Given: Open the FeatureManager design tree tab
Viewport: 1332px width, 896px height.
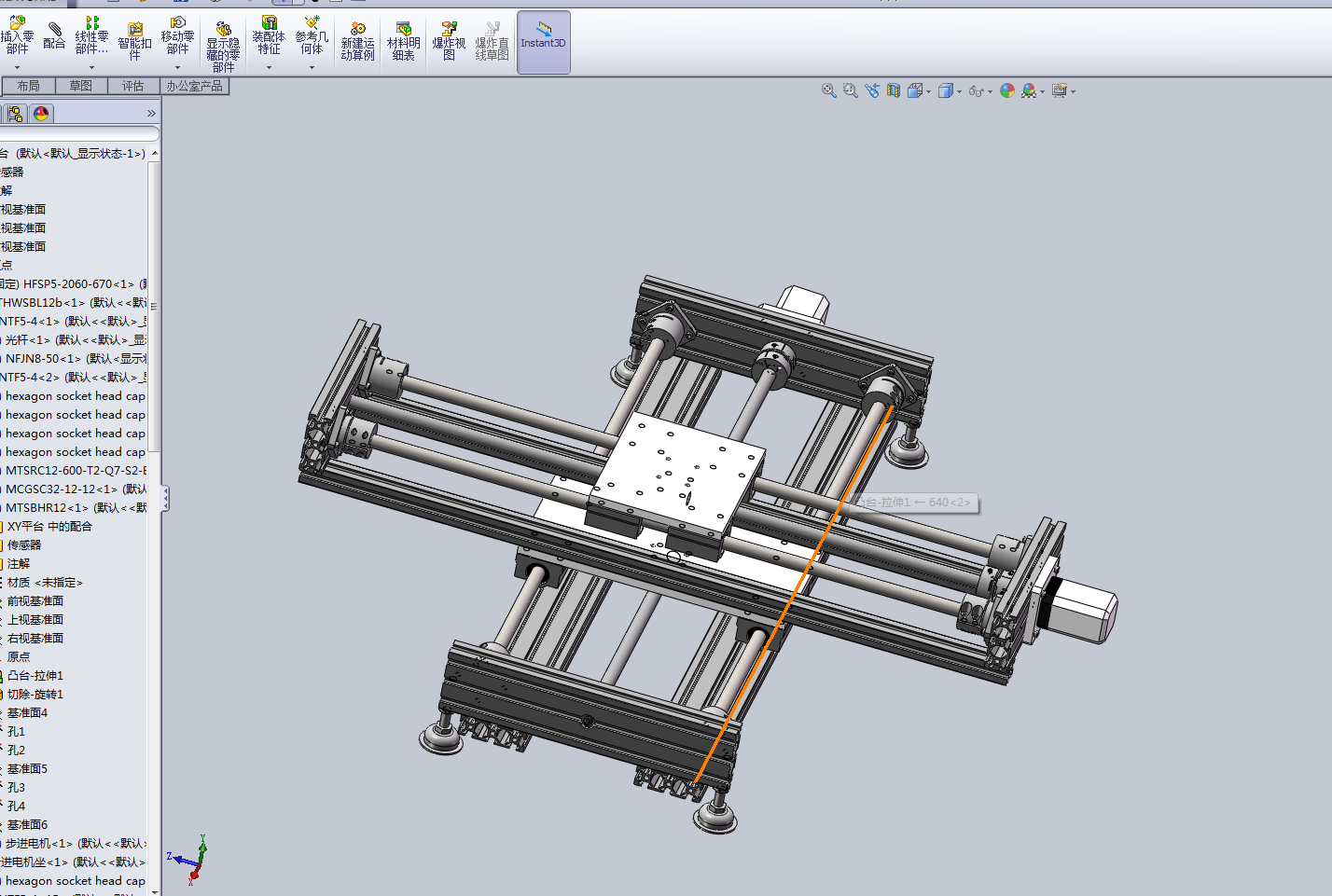Looking at the screenshot, I should click(15, 114).
